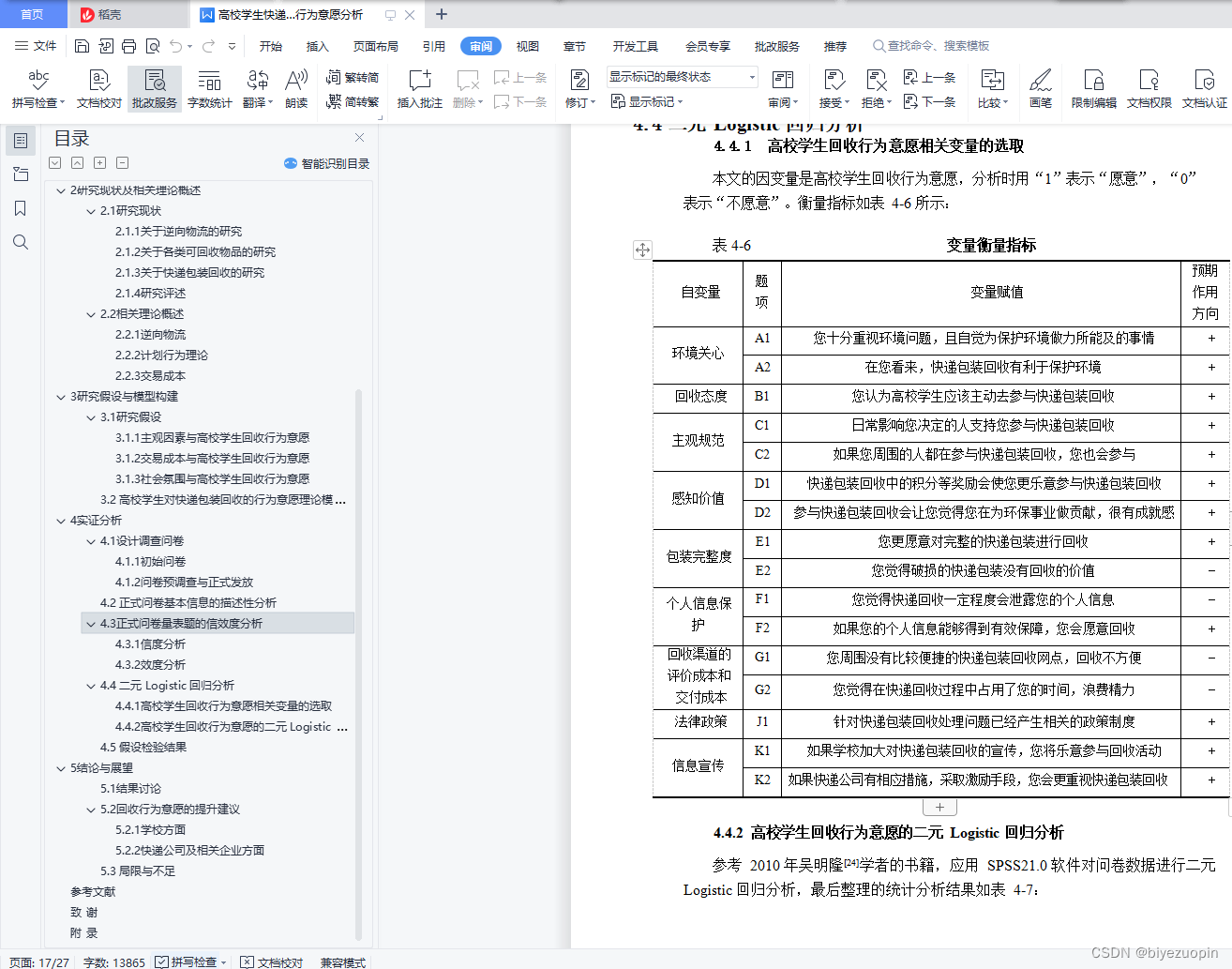Open the review pane button (审阅)
Screen dimensions: 1232x969
coord(783,88)
